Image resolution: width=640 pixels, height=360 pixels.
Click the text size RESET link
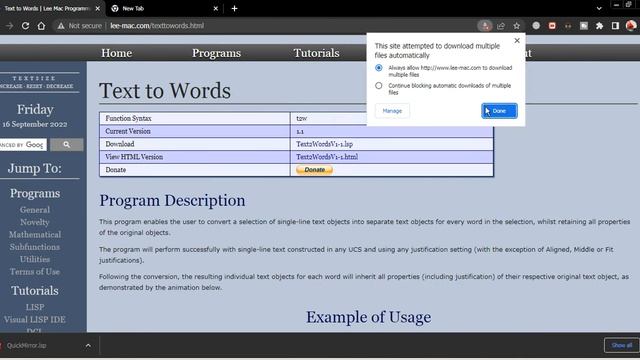34,86
